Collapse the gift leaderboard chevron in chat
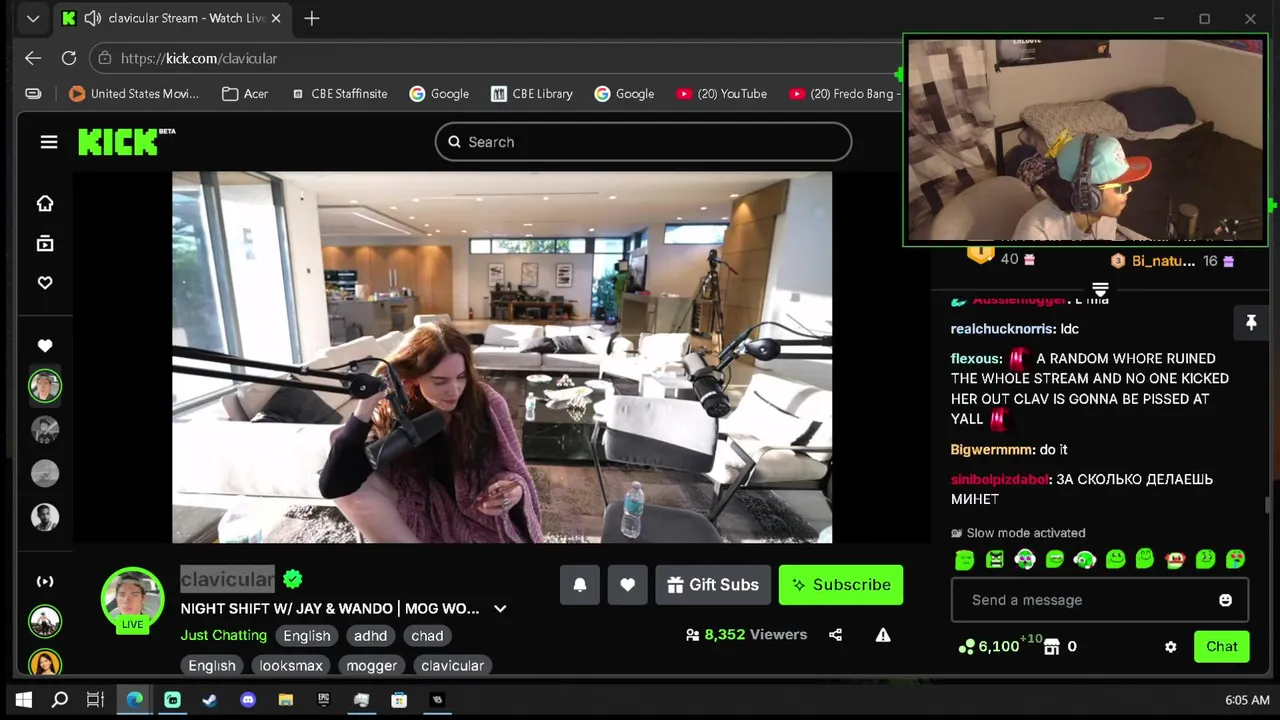 coord(1100,289)
